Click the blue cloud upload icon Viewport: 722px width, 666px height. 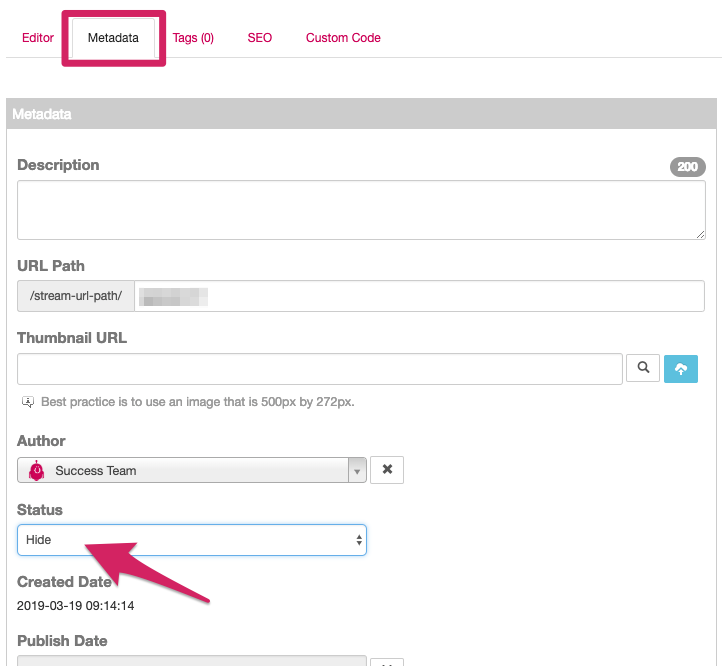click(681, 368)
